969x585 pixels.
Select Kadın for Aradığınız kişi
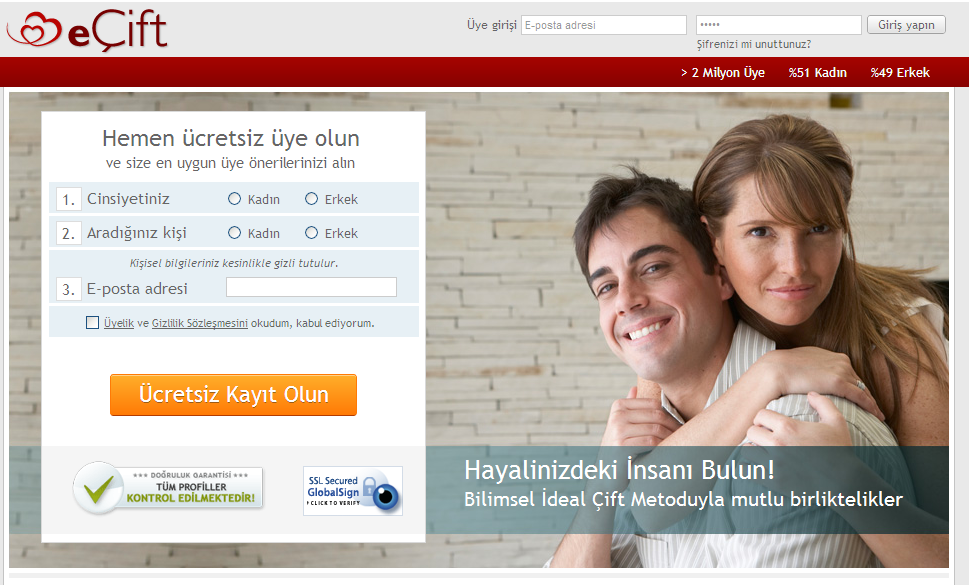pos(234,233)
